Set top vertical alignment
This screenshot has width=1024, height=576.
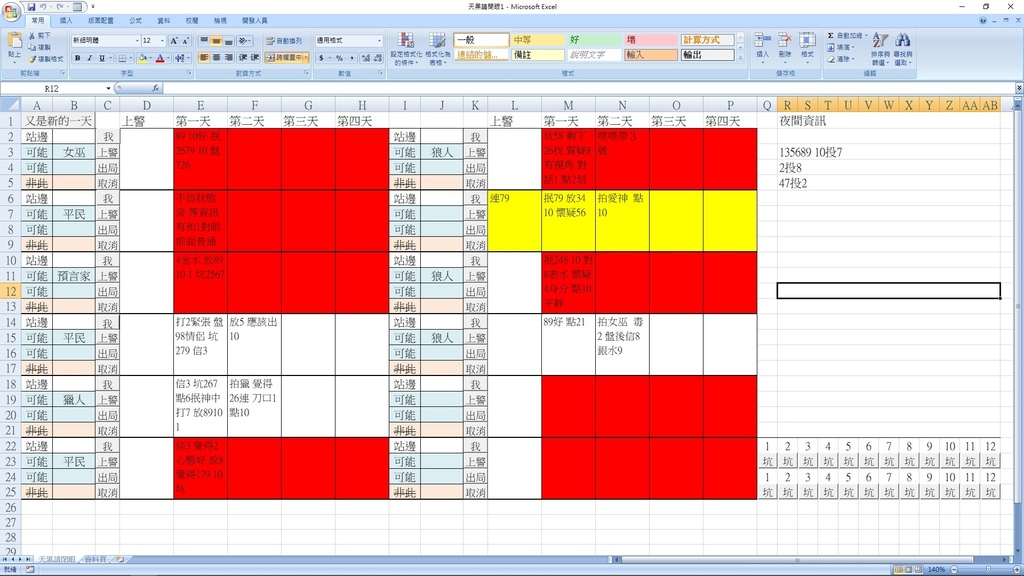coord(204,40)
